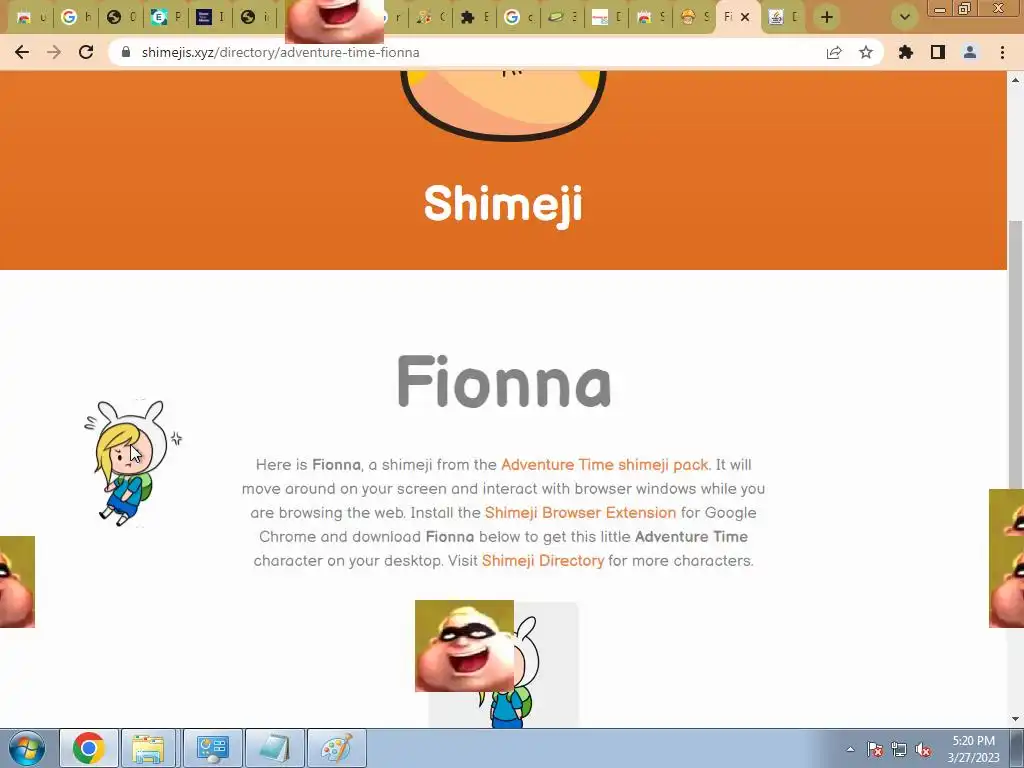Close the active Fionna tab

point(745,17)
